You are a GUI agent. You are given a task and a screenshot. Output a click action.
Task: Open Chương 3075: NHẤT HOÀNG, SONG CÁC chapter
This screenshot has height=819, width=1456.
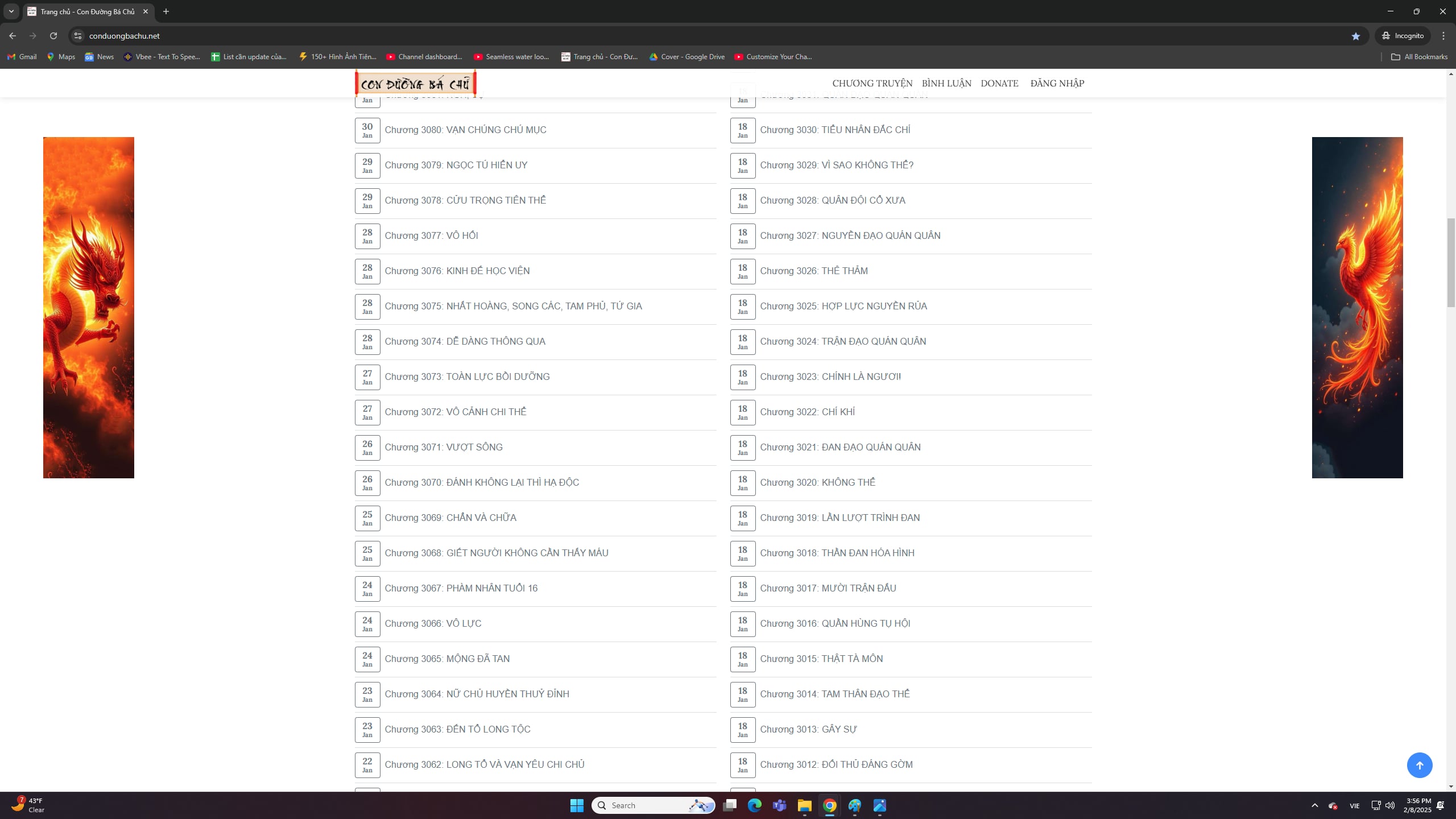point(513,307)
